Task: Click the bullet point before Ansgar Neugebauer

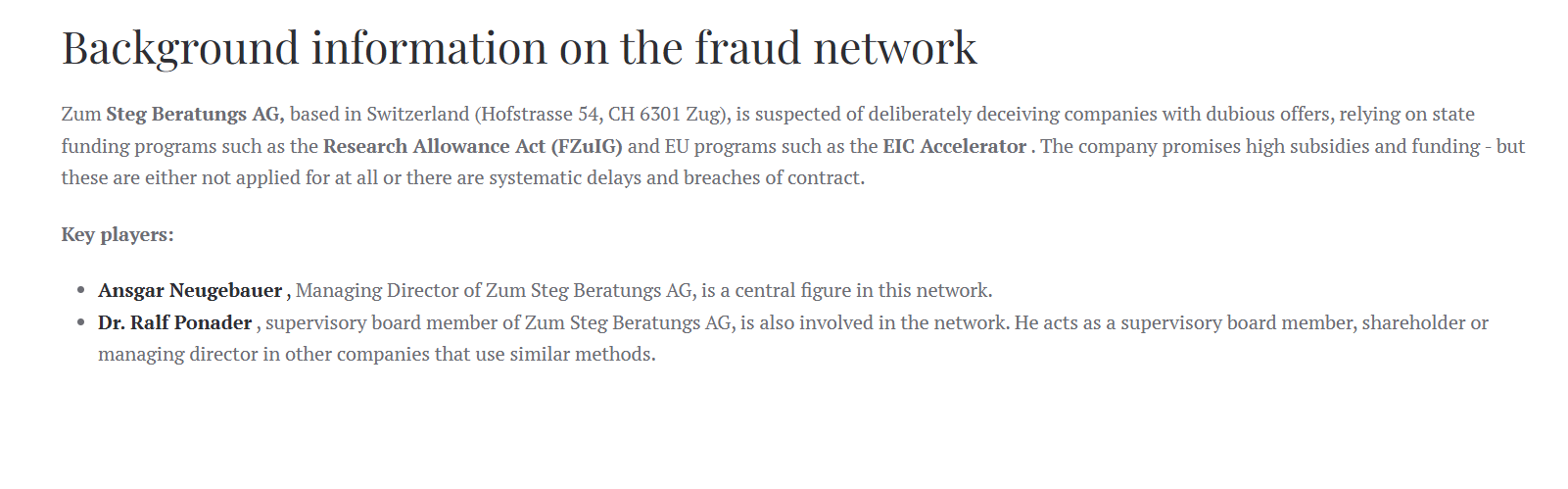Action: (x=80, y=291)
